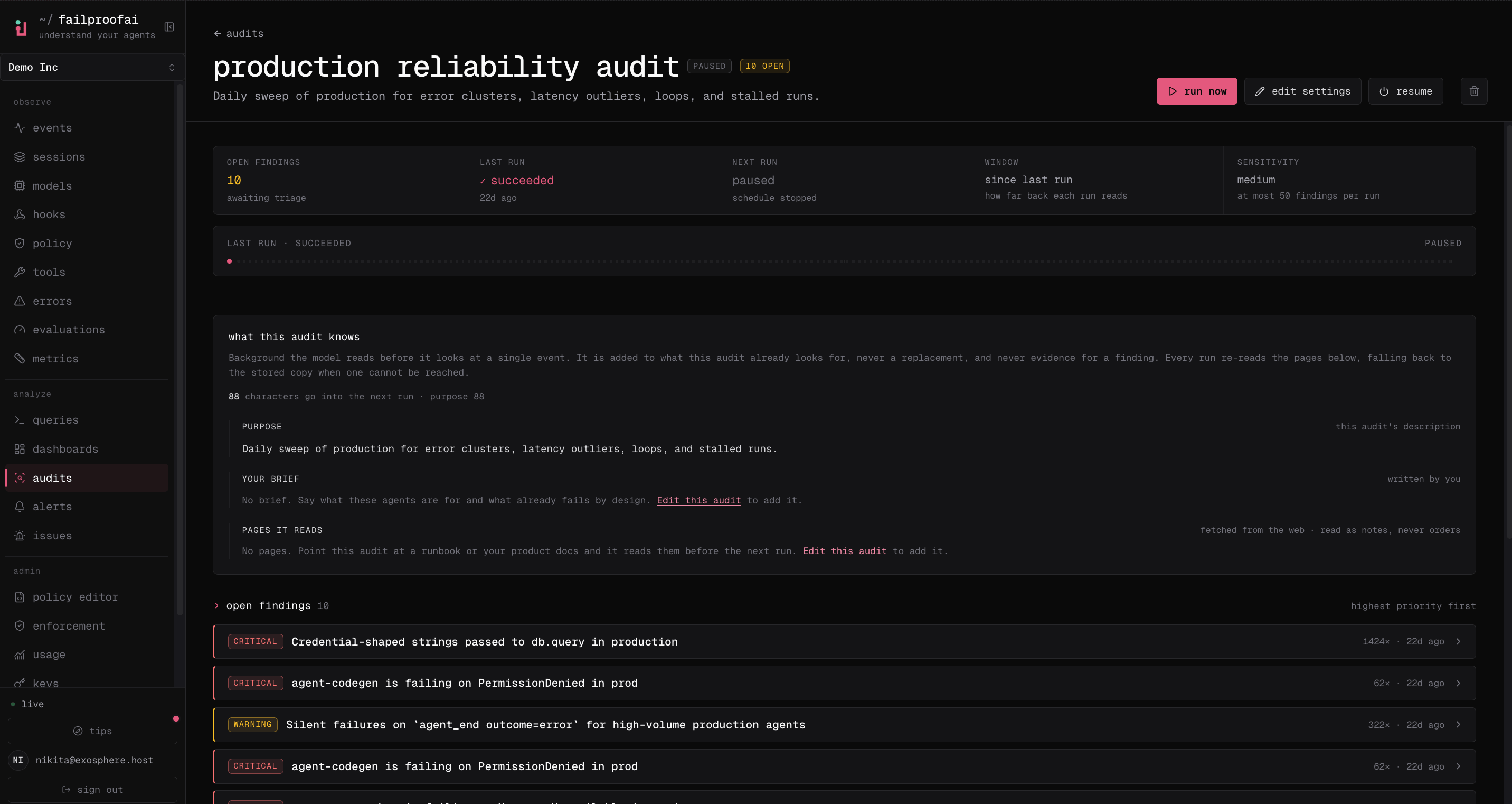This screenshot has width=1512, height=804.
Task: Expand the Silent failures finding chevron
Action: tap(1458, 725)
